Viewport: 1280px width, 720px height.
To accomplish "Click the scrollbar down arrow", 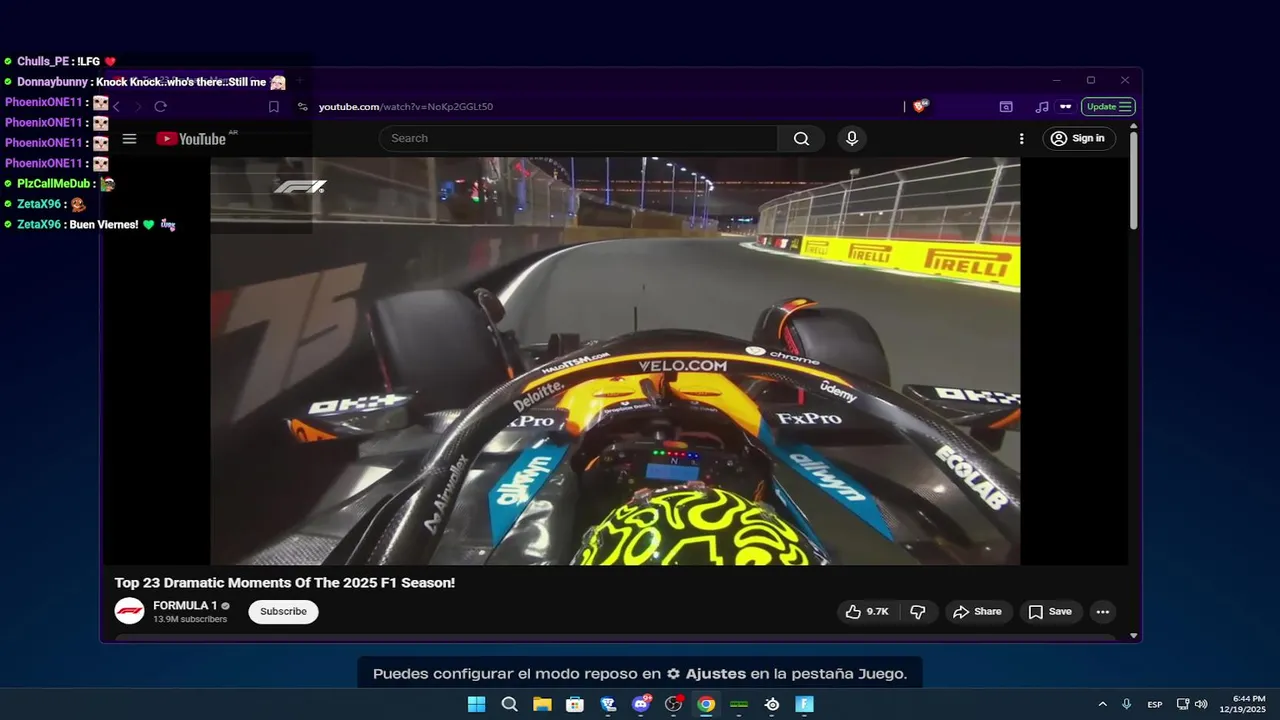I will pyautogui.click(x=1133, y=635).
